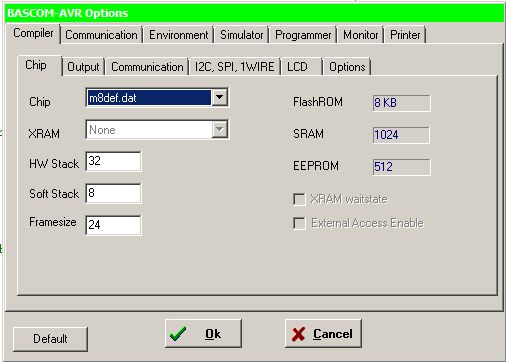Open the Programmer tab
506x362 pixels.
[303, 35]
